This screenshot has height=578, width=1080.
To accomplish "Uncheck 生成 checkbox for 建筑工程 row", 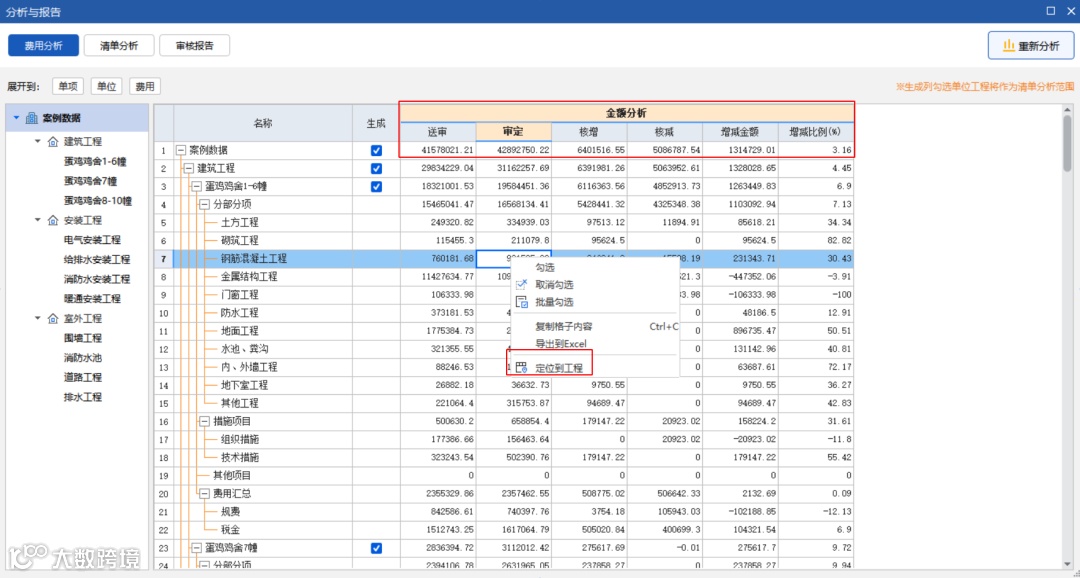I will click(x=376, y=168).
